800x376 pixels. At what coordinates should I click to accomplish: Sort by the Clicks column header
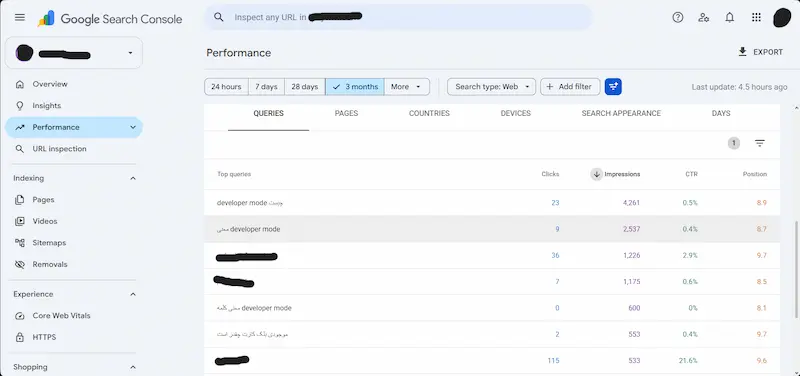(x=550, y=174)
